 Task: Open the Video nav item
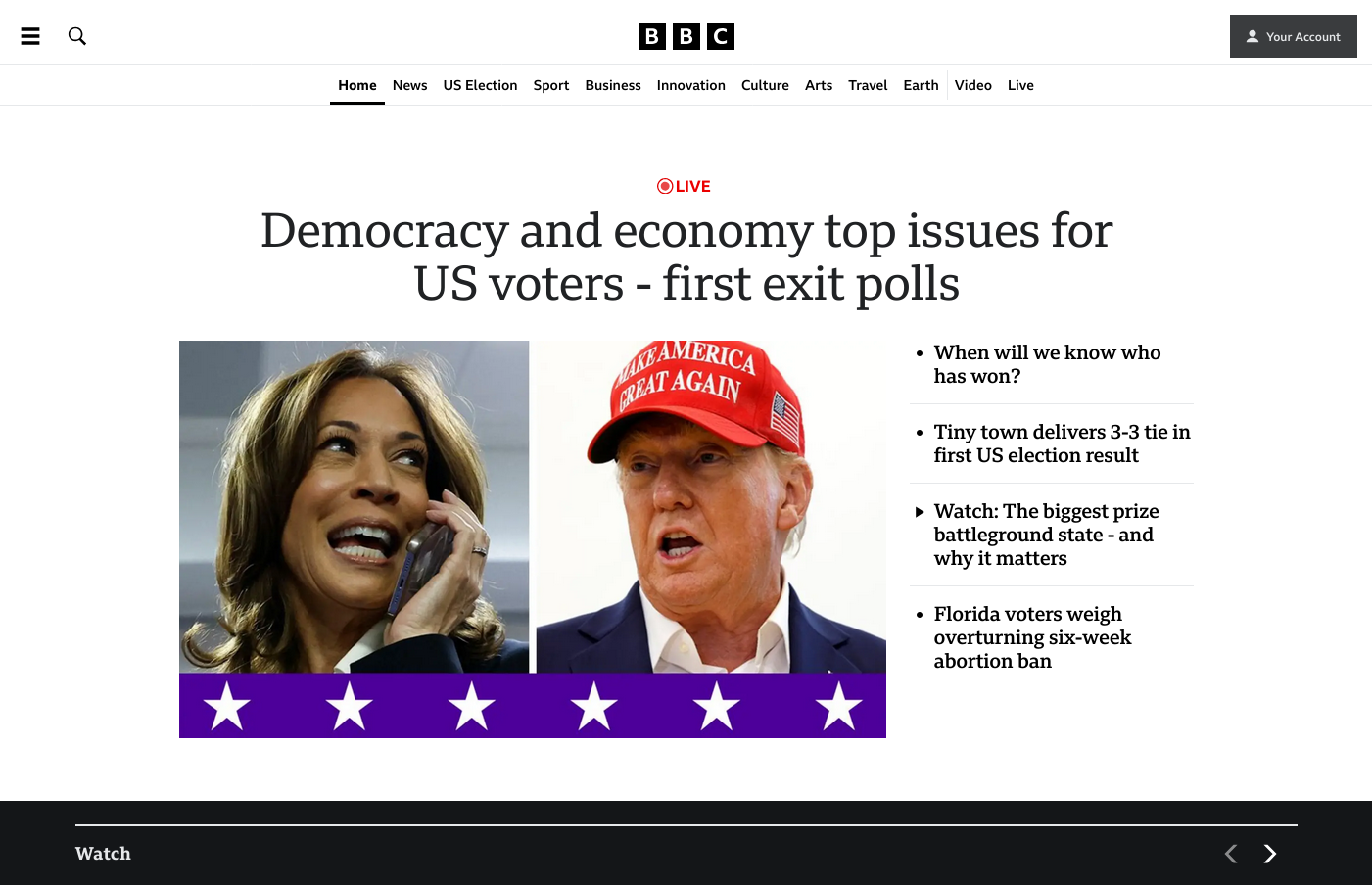tap(973, 85)
